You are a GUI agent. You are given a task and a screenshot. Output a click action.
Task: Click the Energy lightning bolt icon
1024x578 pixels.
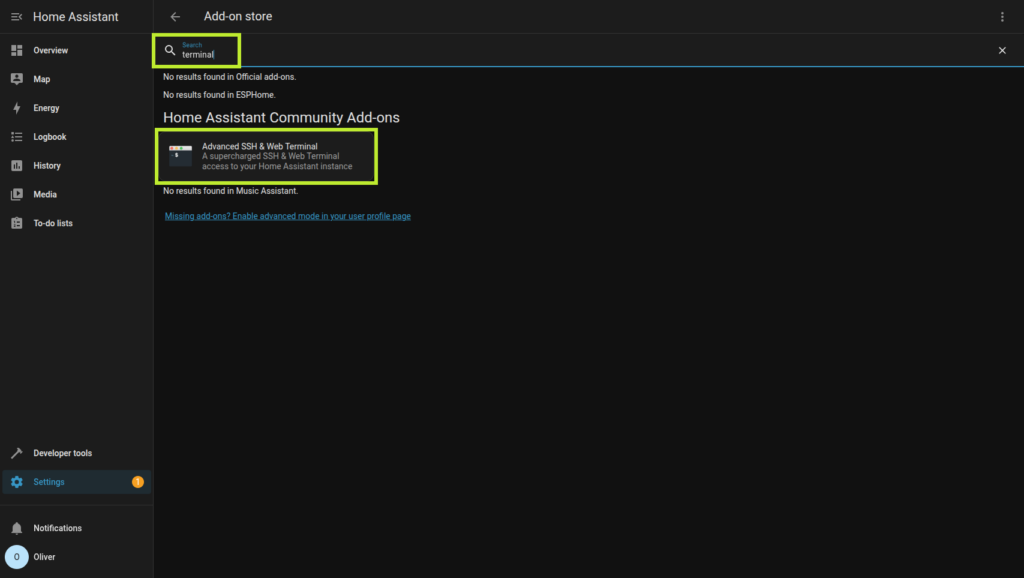point(17,108)
